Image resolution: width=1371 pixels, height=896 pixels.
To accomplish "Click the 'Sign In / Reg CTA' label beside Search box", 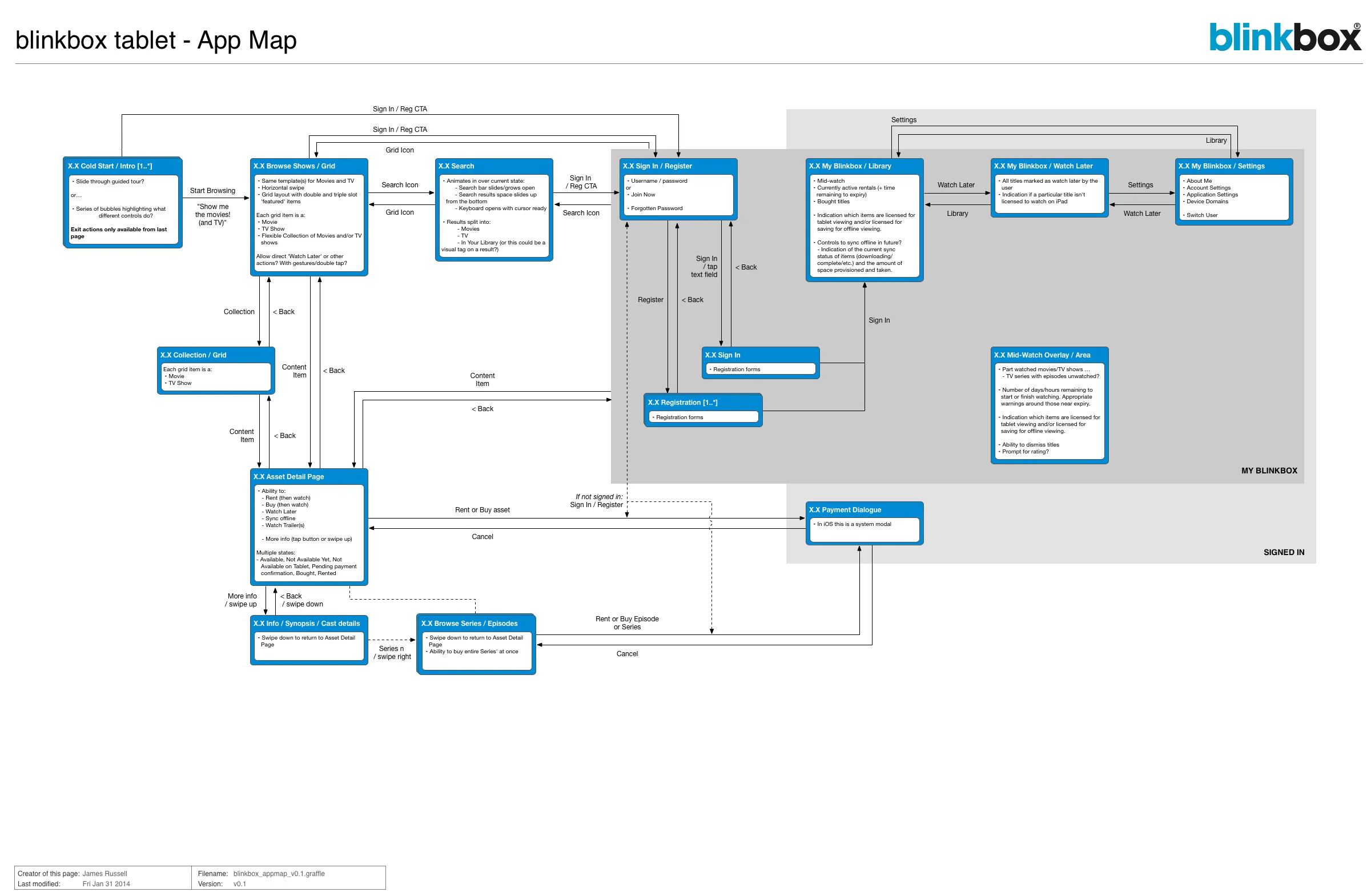I will [x=581, y=182].
